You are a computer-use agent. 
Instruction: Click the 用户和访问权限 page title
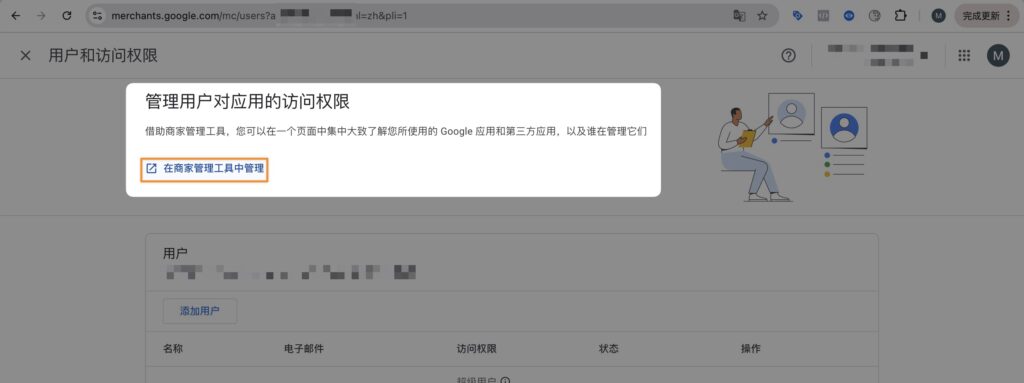tap(103, 56)
